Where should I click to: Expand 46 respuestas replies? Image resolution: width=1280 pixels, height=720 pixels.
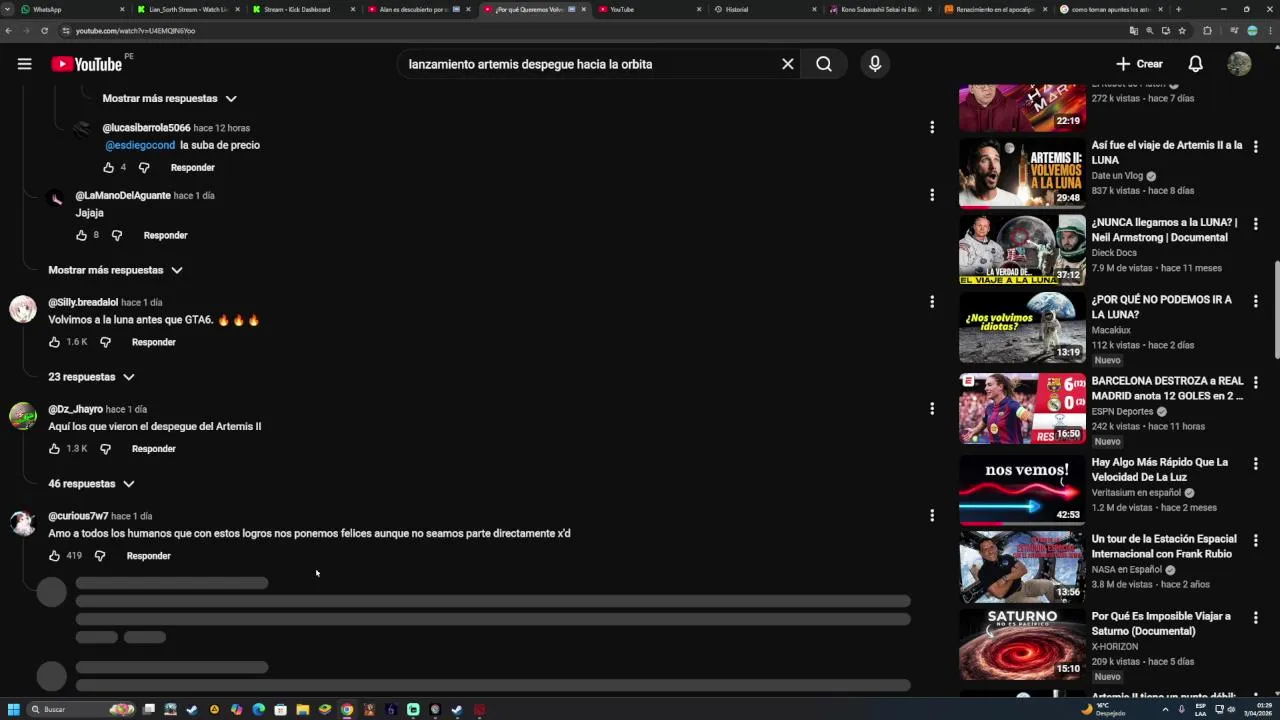(91, 484)
